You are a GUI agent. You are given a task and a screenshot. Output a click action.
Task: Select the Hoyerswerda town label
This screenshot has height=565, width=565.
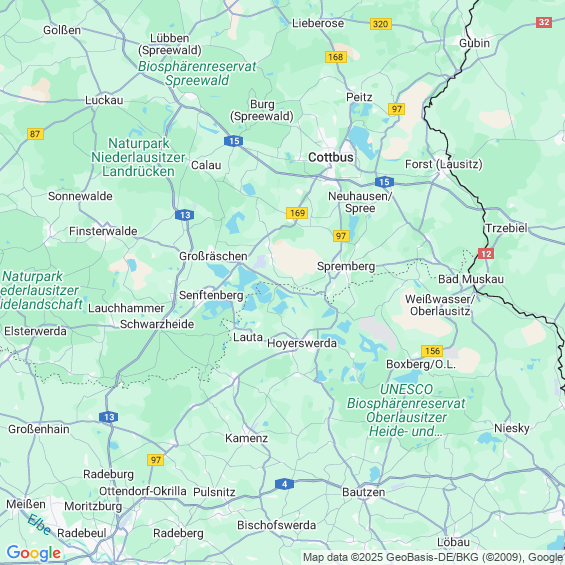302,343
